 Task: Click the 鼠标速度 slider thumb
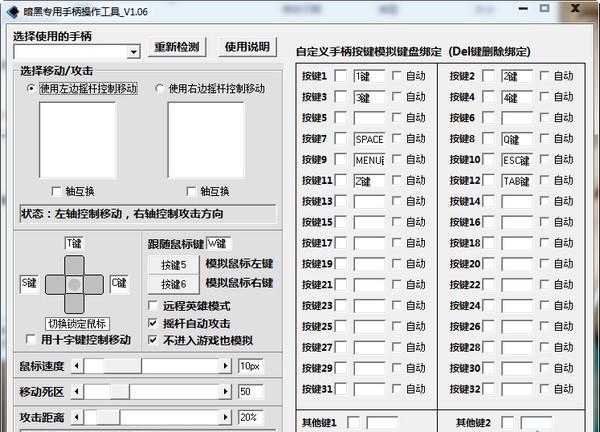point(122,366)
